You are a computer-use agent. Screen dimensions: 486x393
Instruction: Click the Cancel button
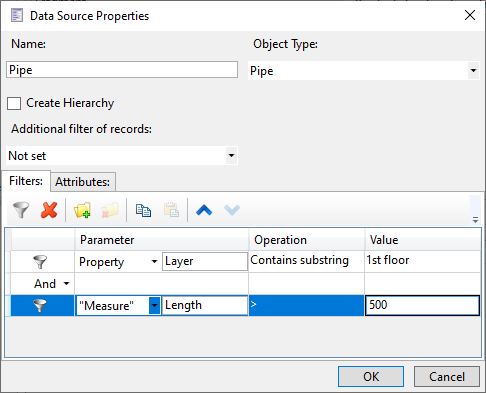click(447, 377)
